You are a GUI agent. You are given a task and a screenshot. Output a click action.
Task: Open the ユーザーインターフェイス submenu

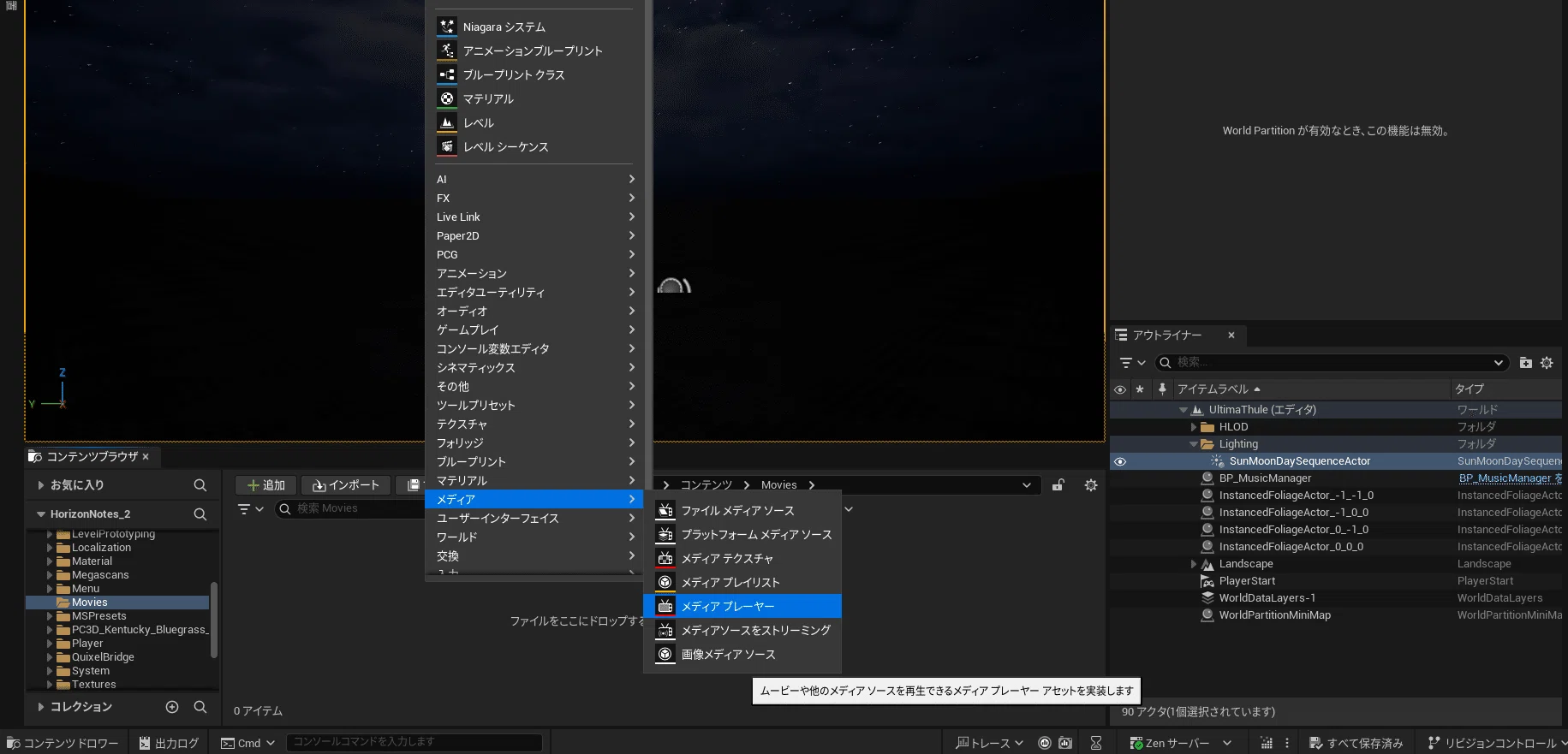(535, 518)
